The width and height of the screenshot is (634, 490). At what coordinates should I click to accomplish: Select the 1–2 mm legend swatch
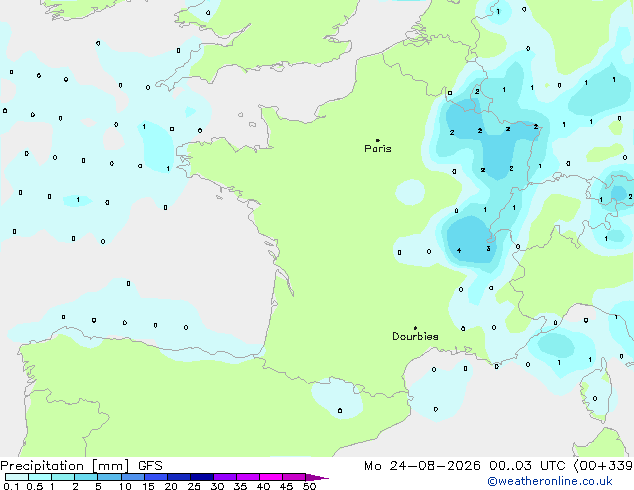[63, 477]
